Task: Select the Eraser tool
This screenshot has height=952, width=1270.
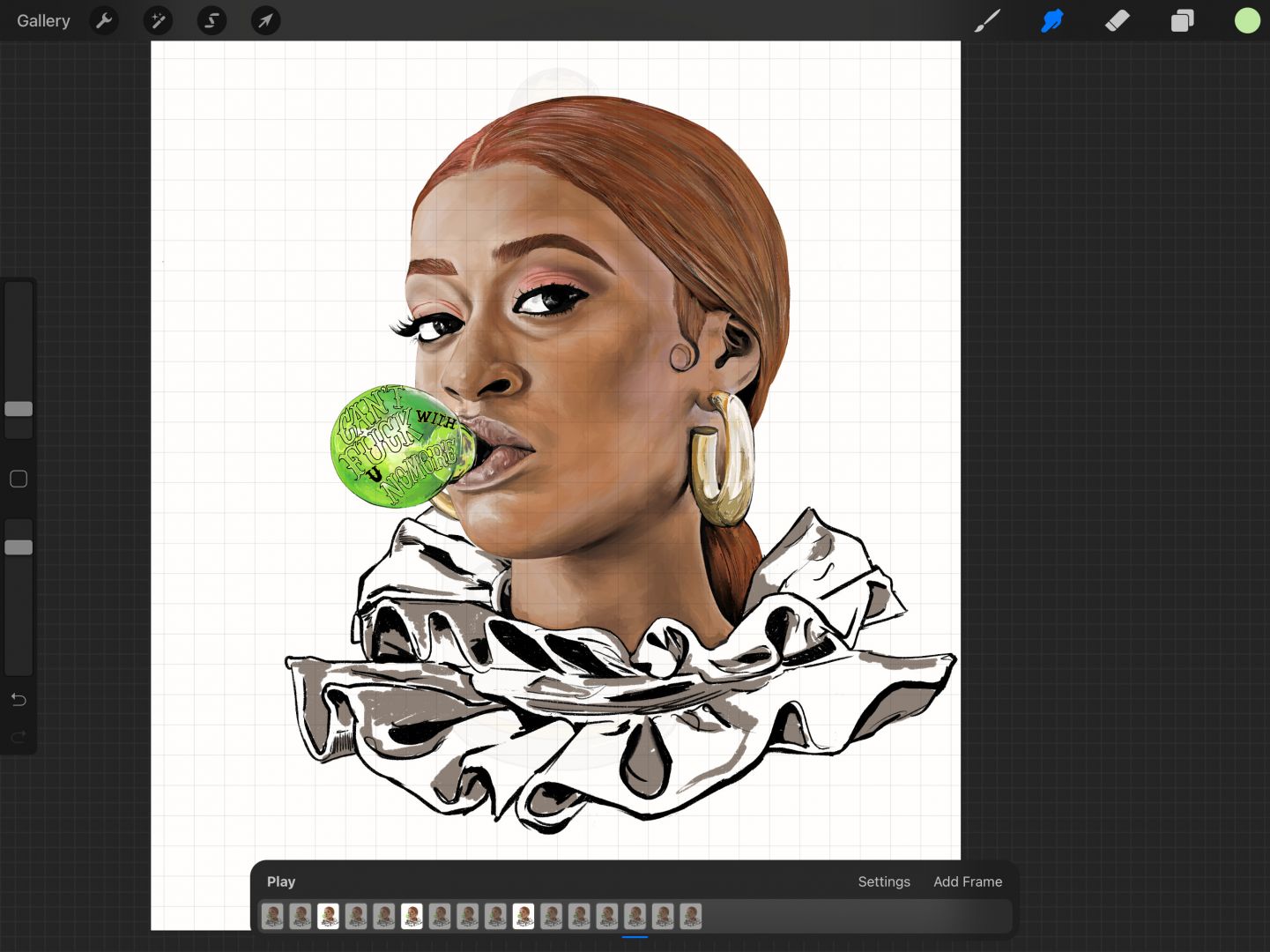Action: 1117,20
